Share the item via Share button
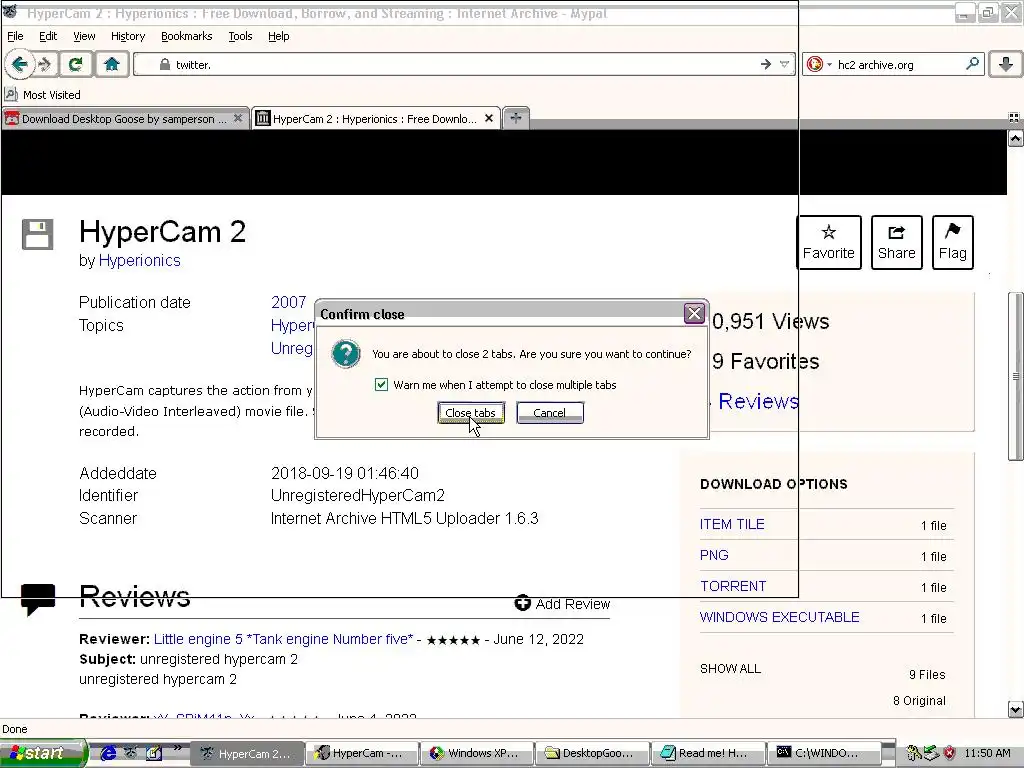The image size is (1024, 768). point(896,242)
